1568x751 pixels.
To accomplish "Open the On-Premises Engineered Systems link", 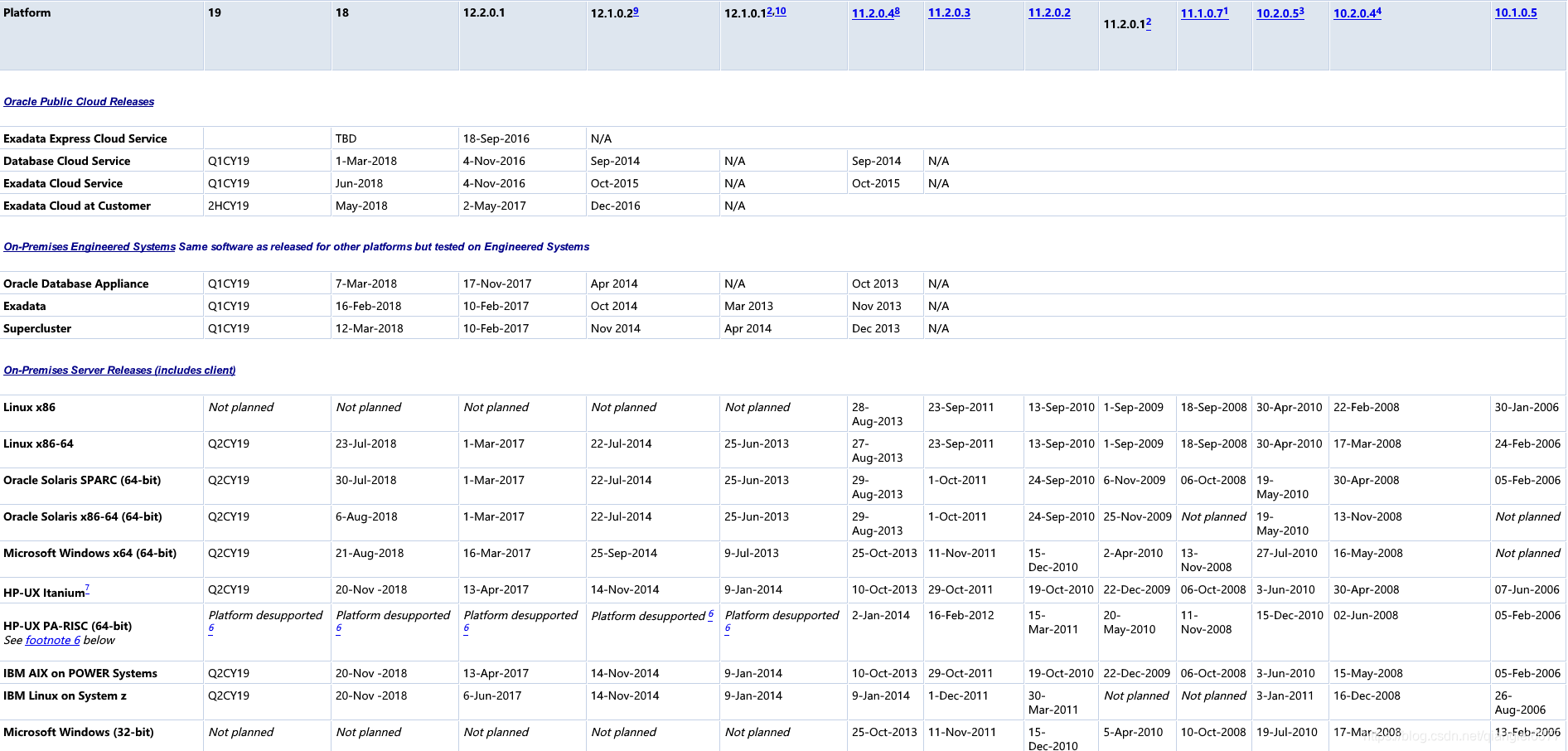I will click(90, 247).
